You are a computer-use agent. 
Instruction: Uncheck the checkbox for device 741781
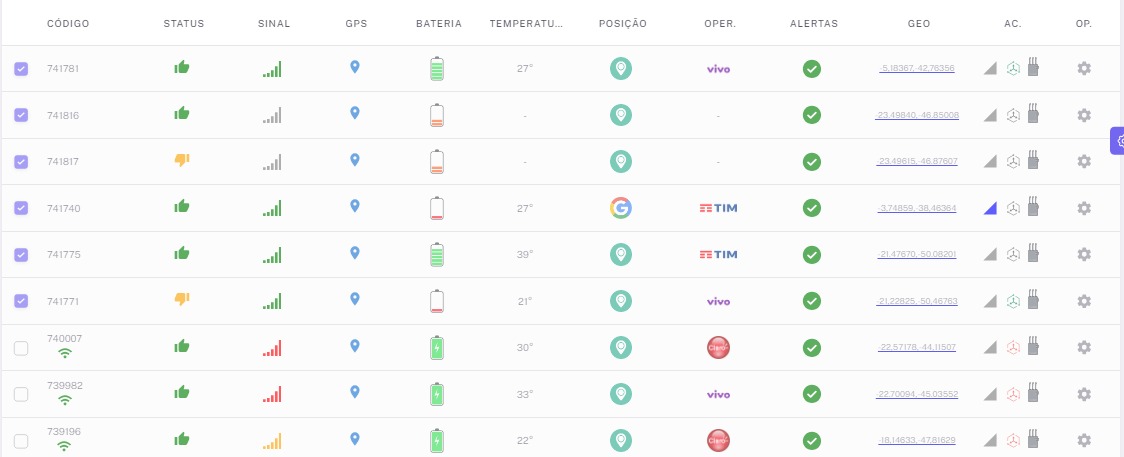click(21, 69)
